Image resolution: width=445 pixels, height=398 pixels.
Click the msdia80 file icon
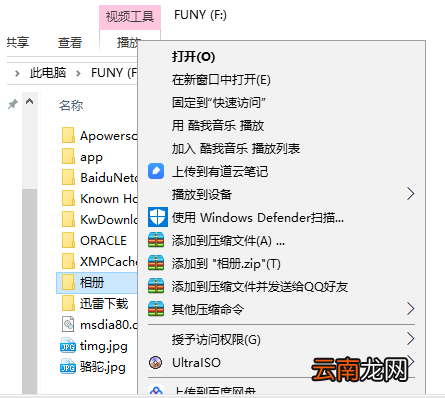point(68,324)
